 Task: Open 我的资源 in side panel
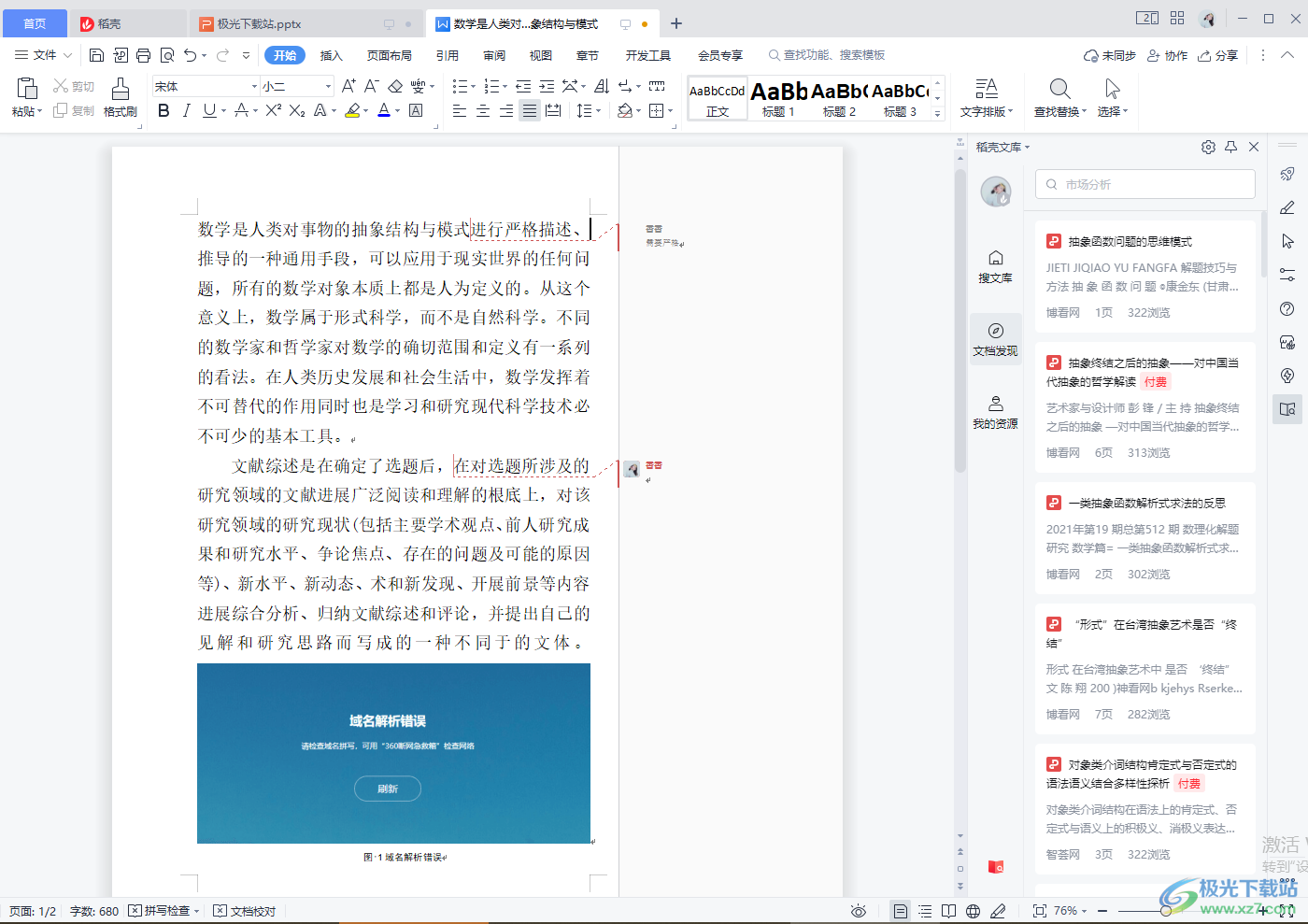pos(995,412)
